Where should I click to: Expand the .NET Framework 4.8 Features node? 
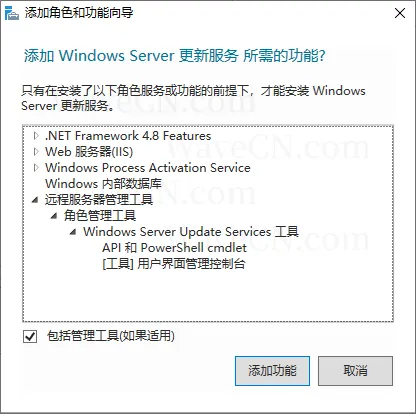click(36, 136)
